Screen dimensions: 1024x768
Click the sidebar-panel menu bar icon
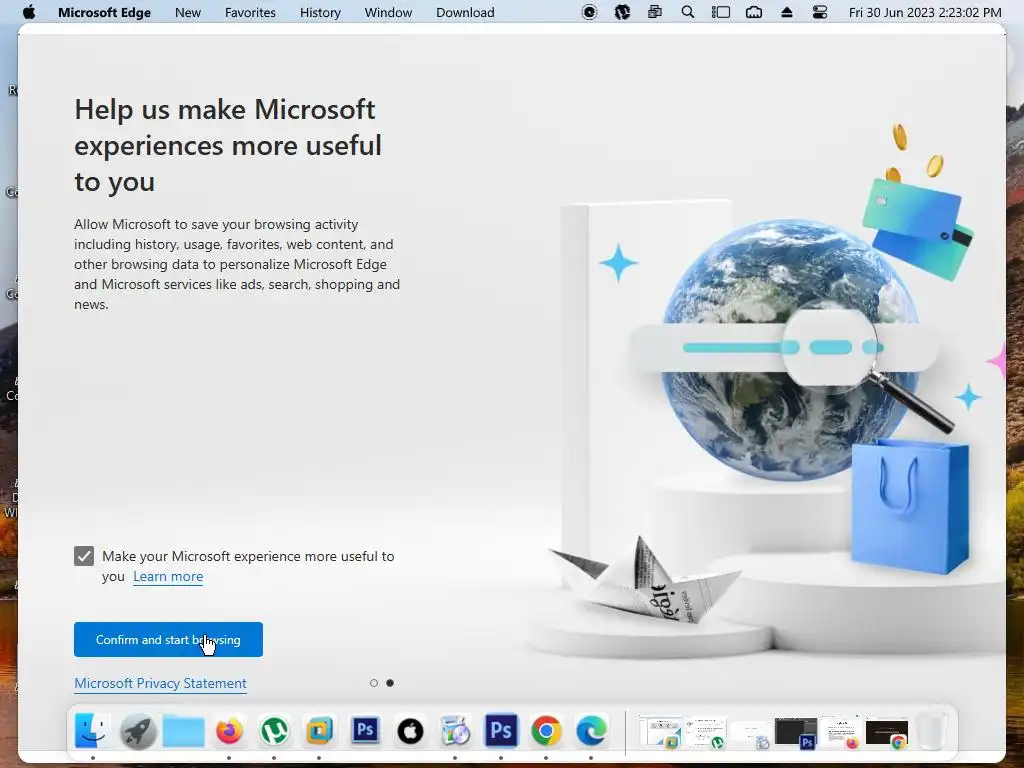pos(720,12)
